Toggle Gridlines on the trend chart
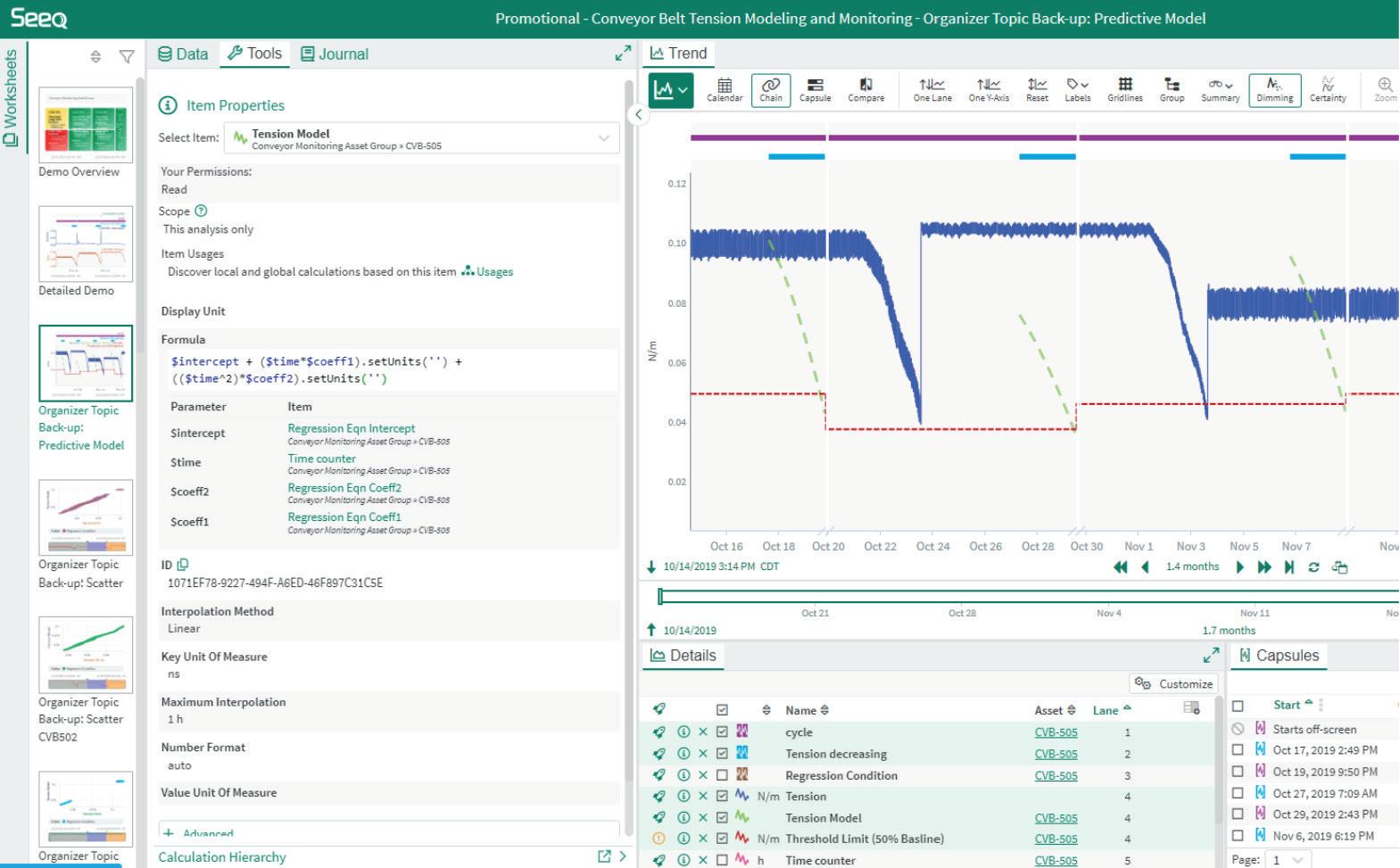The height and width of the screenshot is (868, 1400). tap(1125, 89)
